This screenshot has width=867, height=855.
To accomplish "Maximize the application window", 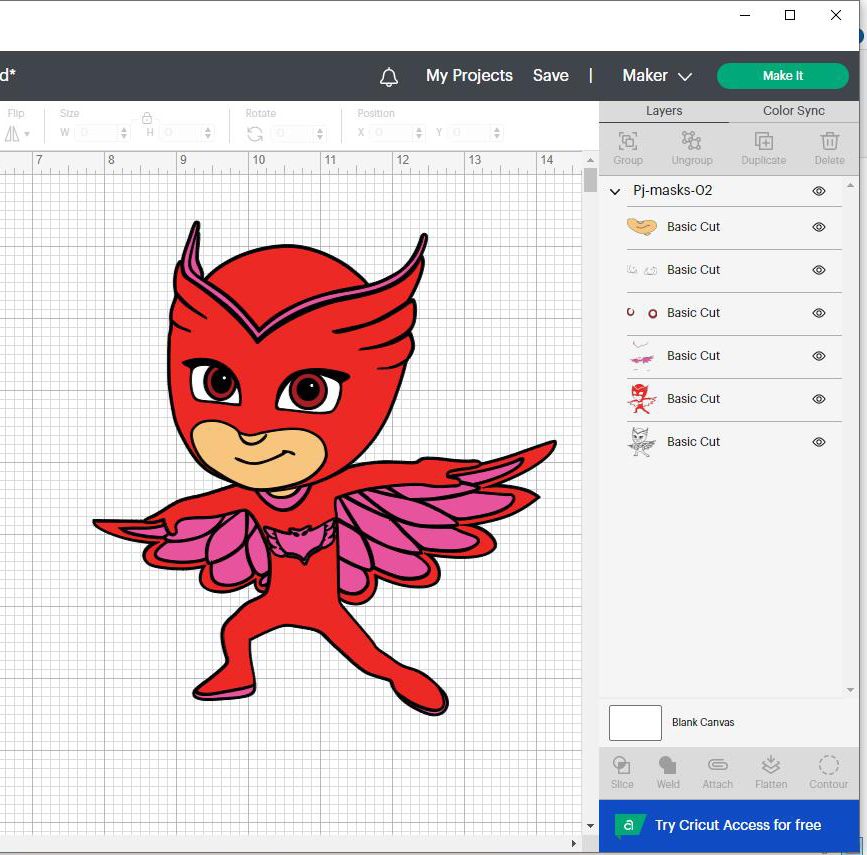I will (790, 15).
